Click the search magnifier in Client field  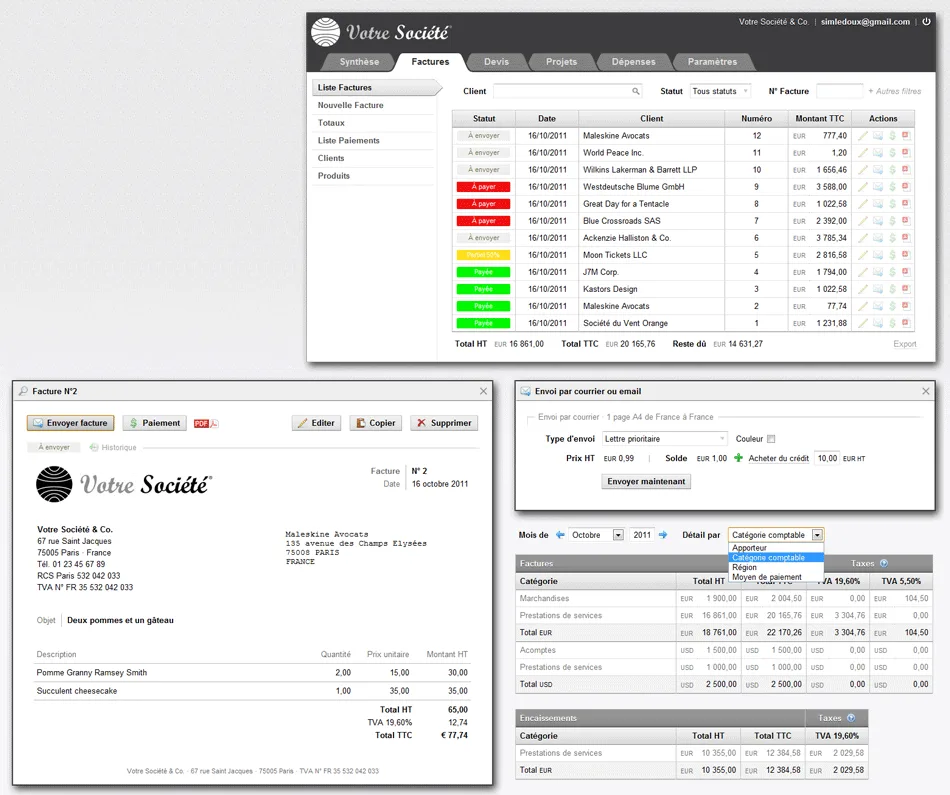pyautogui.click(x=636, y=91)
